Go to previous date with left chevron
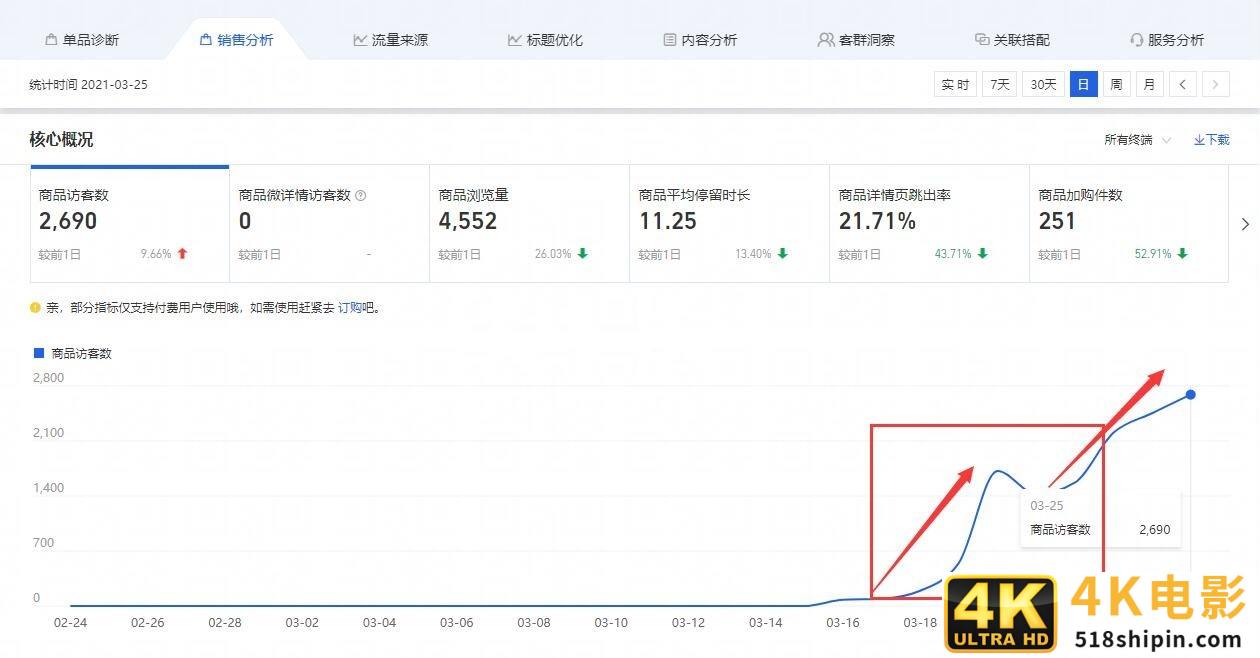Screen dimensions: 1260x658 [x=1182, y=84]
